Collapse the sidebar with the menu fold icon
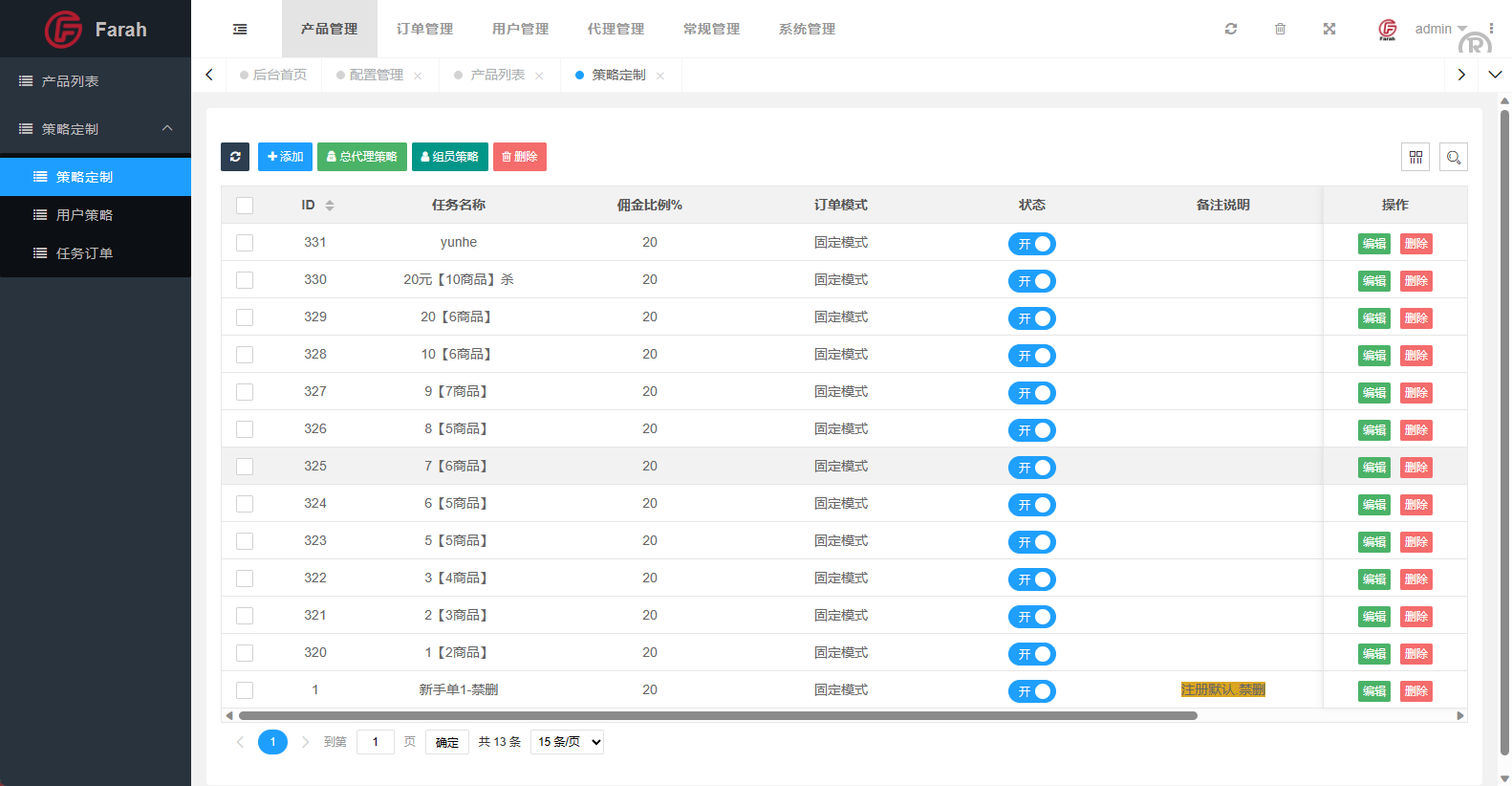This screenshot has width=1512, height=786. (x=240, y=30)
